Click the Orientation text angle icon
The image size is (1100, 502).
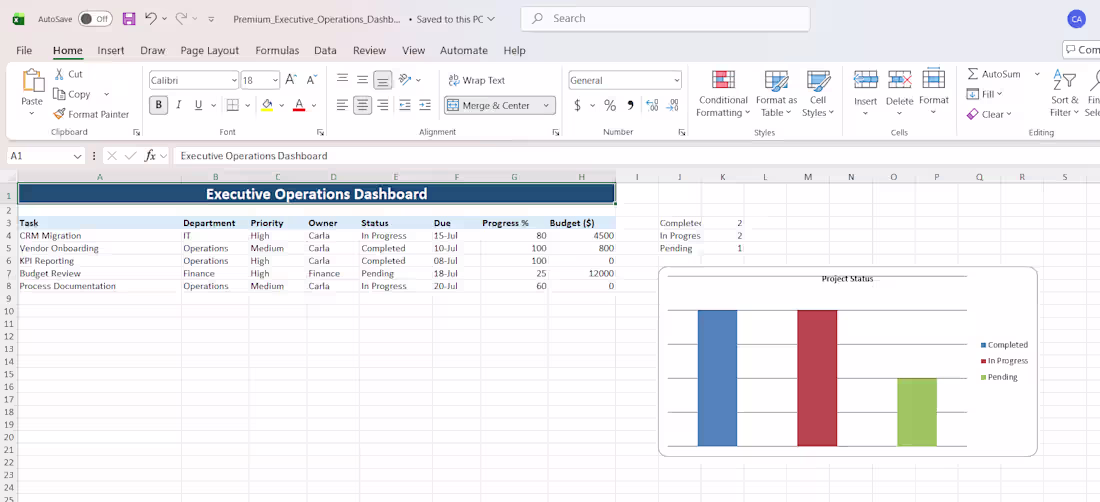[405, 80]
